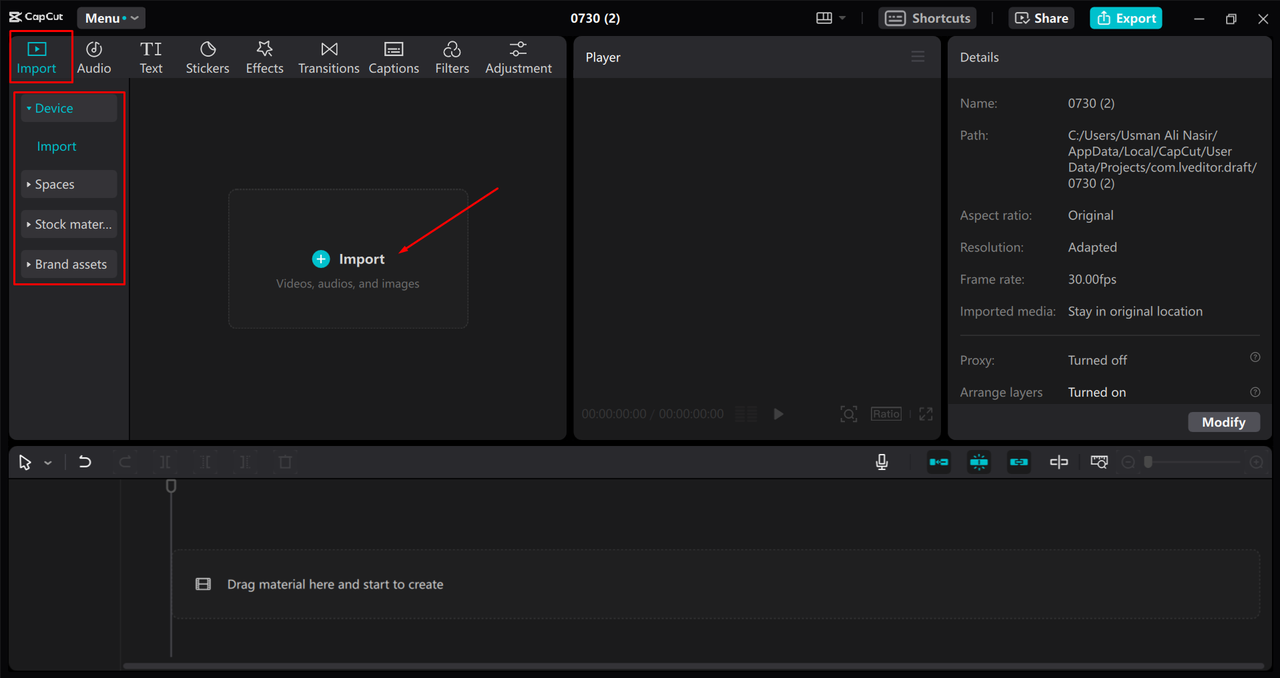This screenshot has width=1280, height=678.
Task: Toggle fullscreen preview in Player
Action: [x=926, y=414]
